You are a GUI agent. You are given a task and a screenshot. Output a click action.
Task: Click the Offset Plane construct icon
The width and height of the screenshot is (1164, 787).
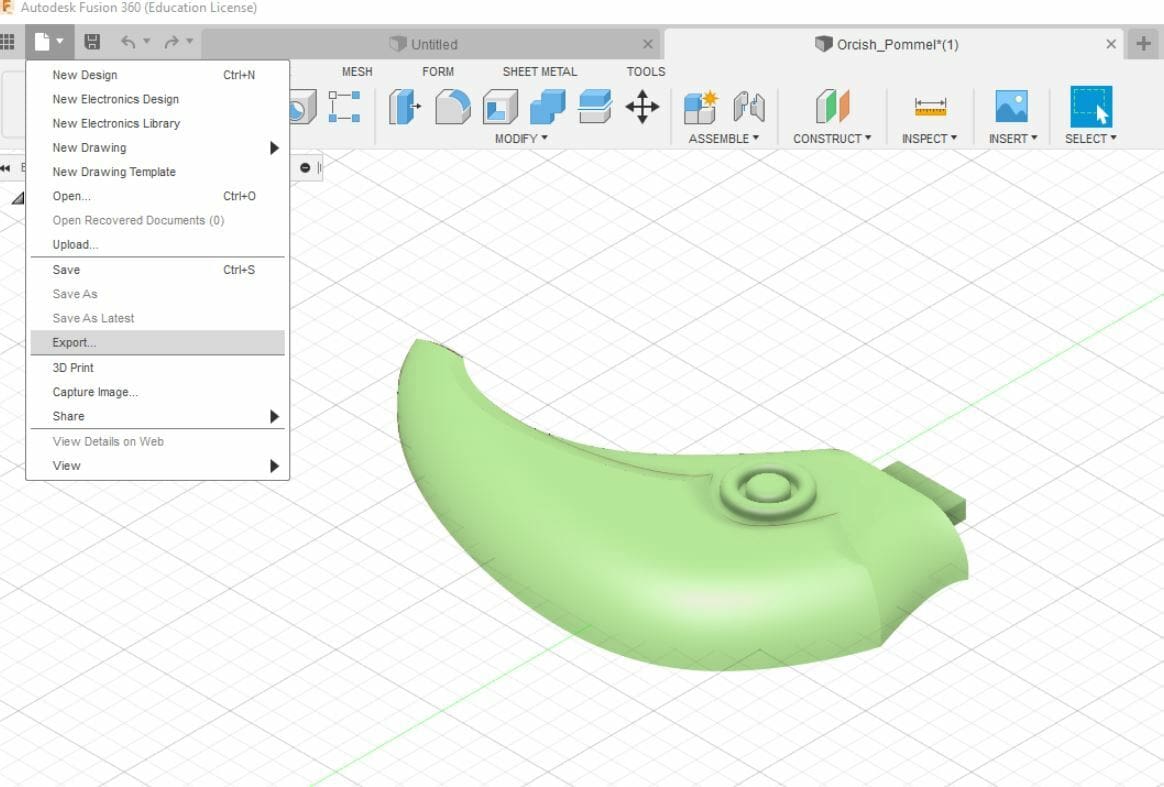coord(832,107)
